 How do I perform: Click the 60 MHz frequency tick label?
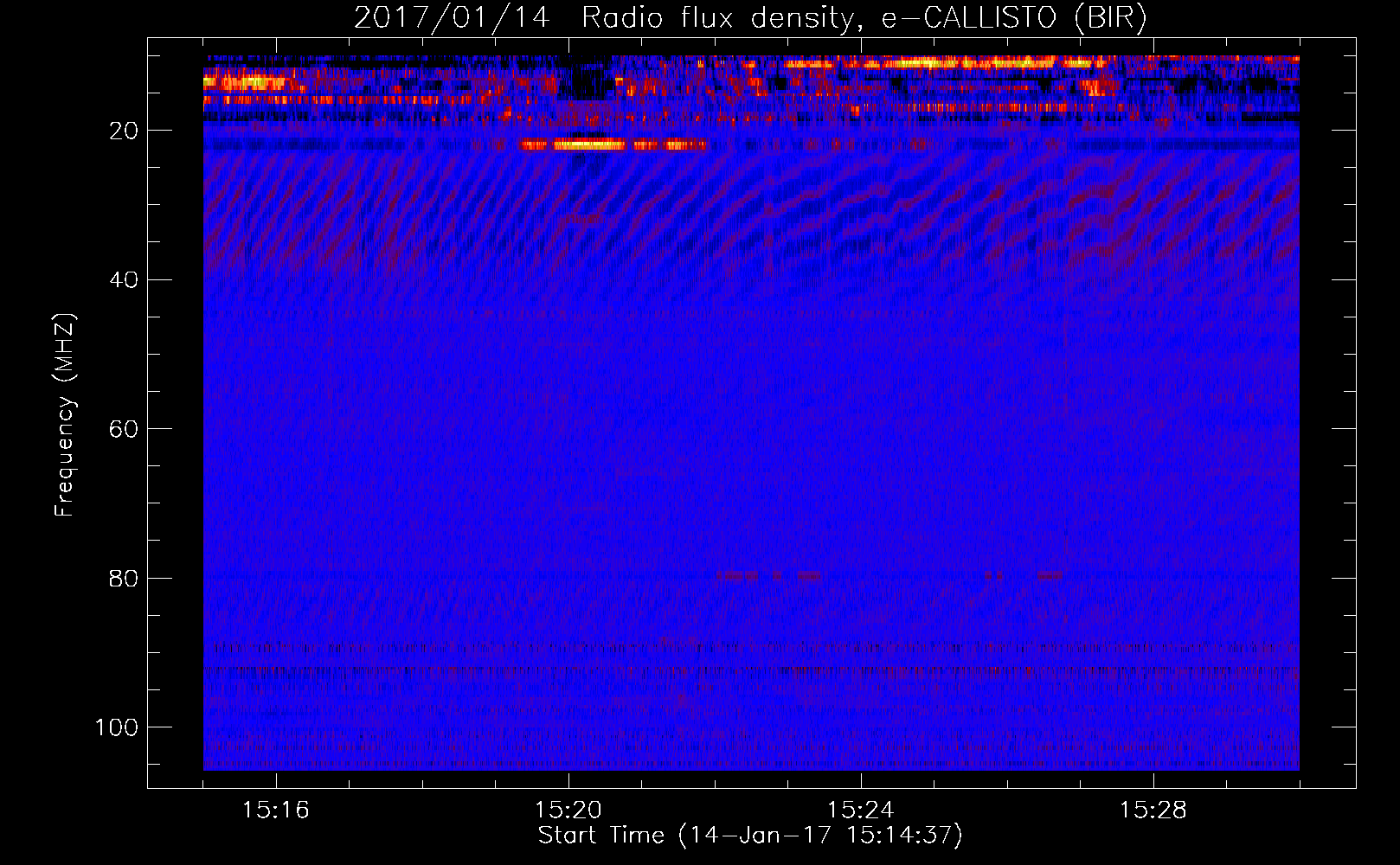pyautogui.click(x=124, y=429)
